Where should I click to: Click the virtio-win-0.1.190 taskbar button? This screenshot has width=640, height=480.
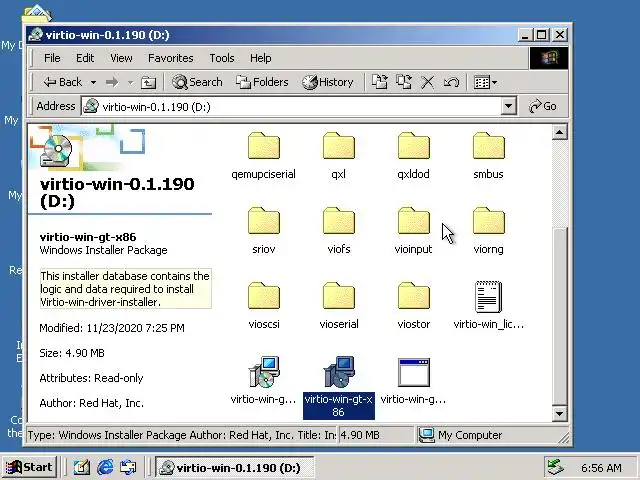(234, 467)
